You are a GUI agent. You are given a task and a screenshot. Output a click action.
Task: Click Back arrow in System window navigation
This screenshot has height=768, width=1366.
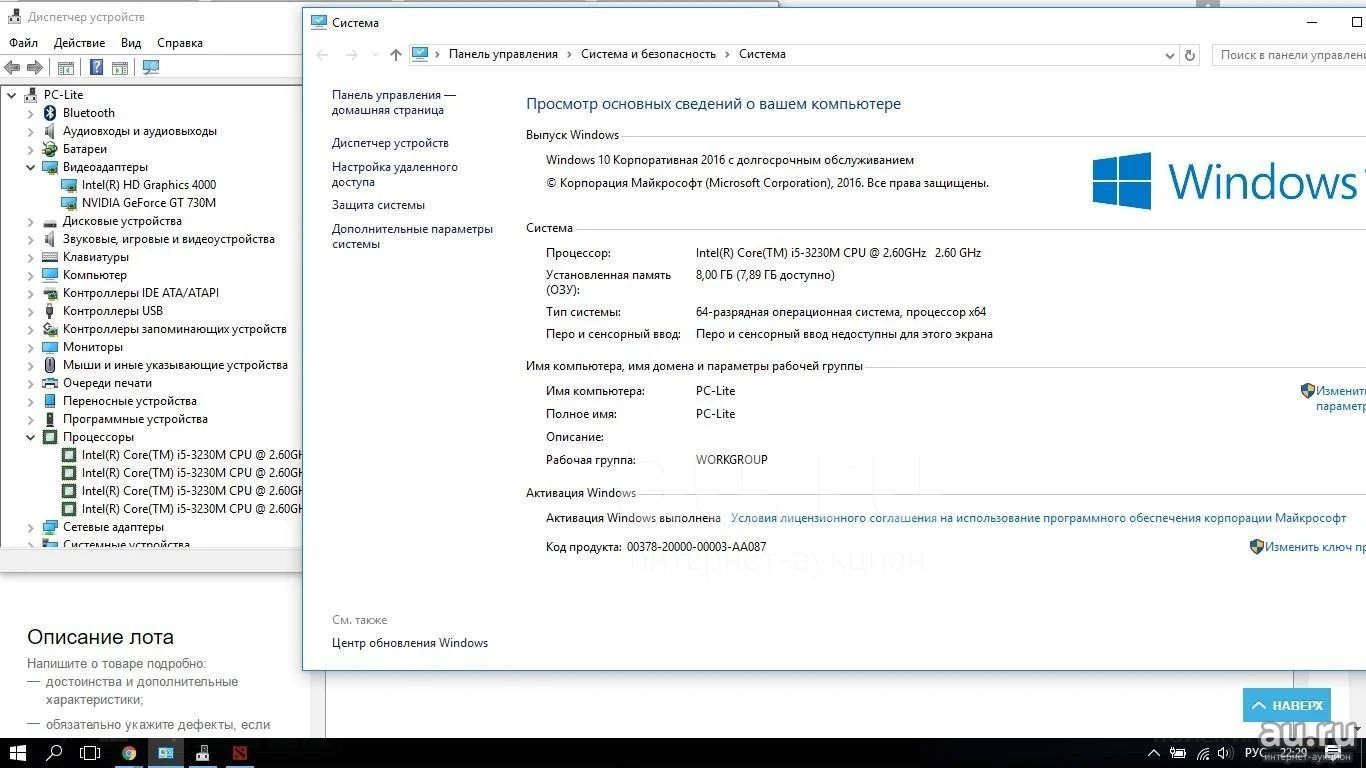pos(322,55)
